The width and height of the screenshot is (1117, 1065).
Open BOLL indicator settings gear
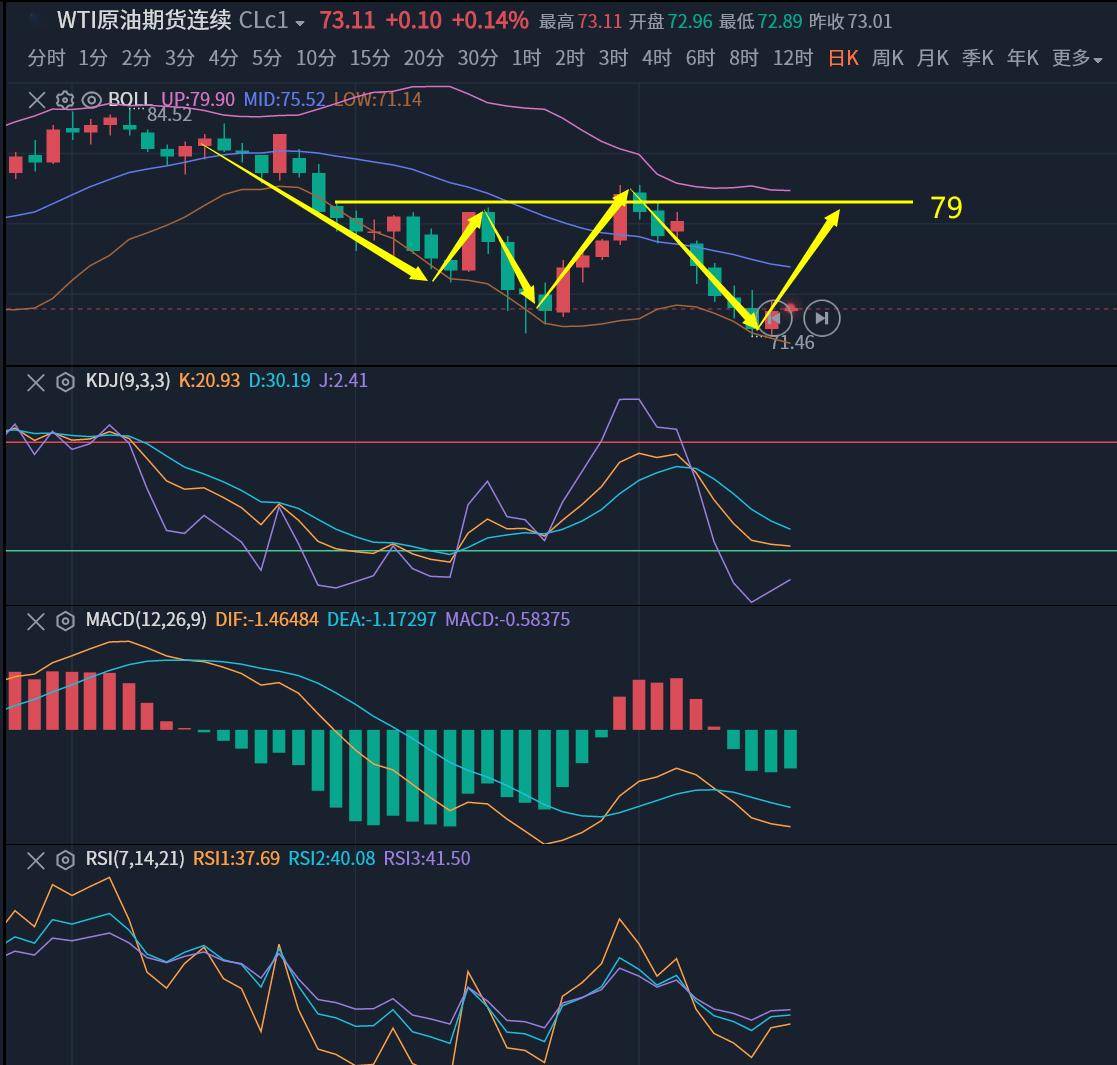[64, 100]
